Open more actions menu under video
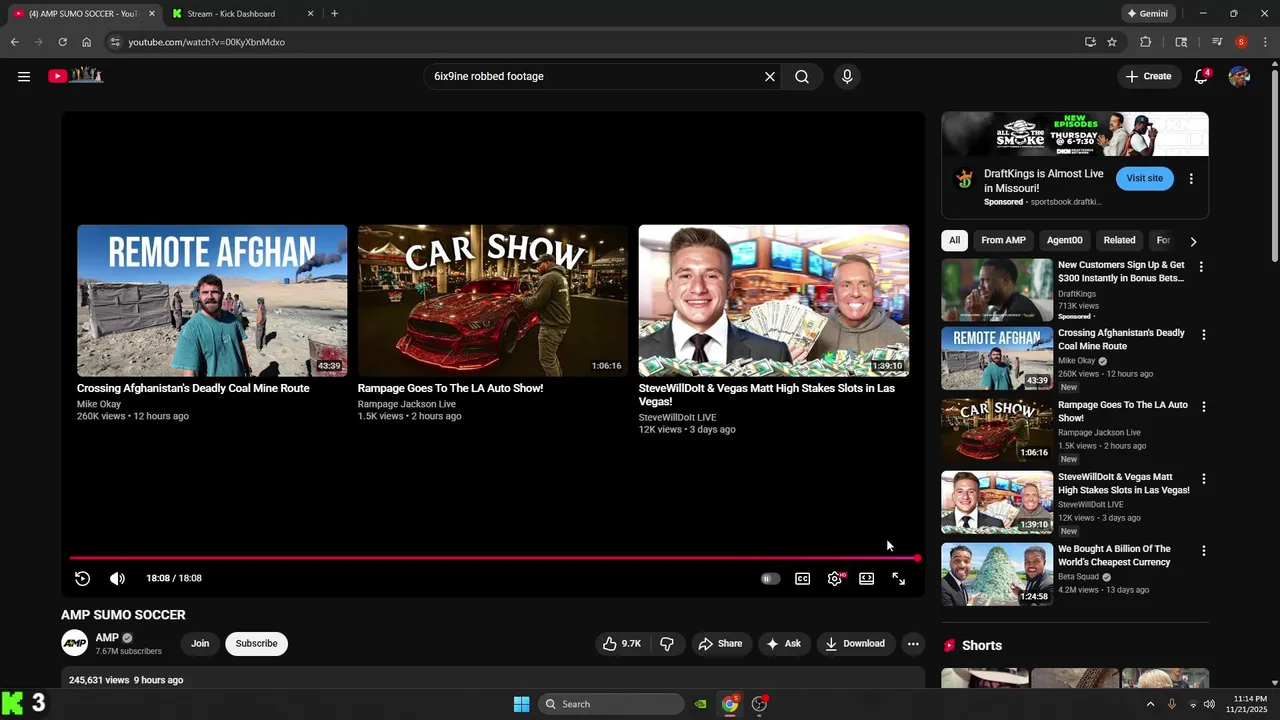1280x720 pixels. [913, 644]
